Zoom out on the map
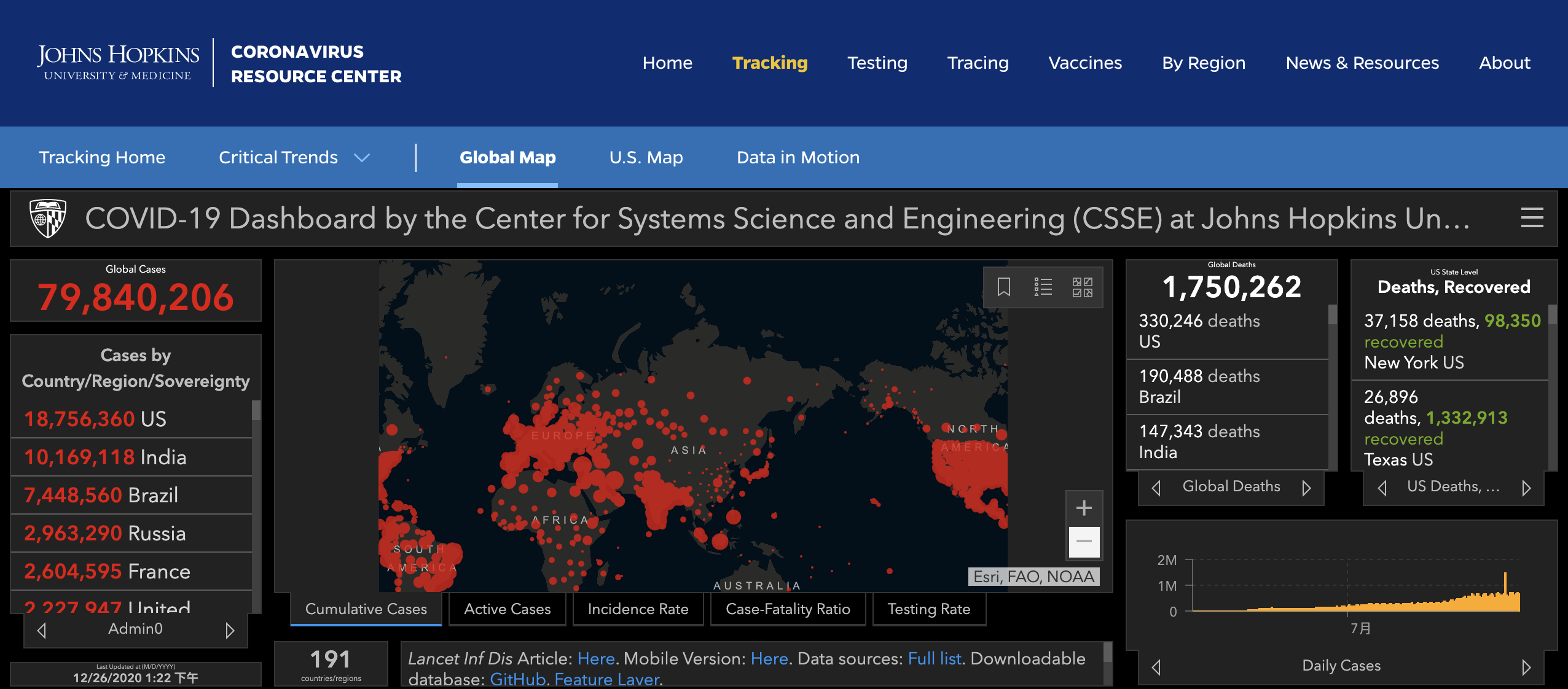 pyautogui.click(x=1084, y=542)
